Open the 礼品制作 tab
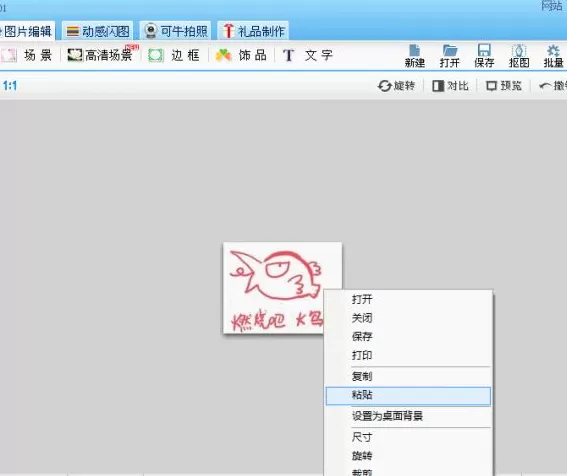Image resolution: width=567 pixels, height=476 pixels. 253,31
